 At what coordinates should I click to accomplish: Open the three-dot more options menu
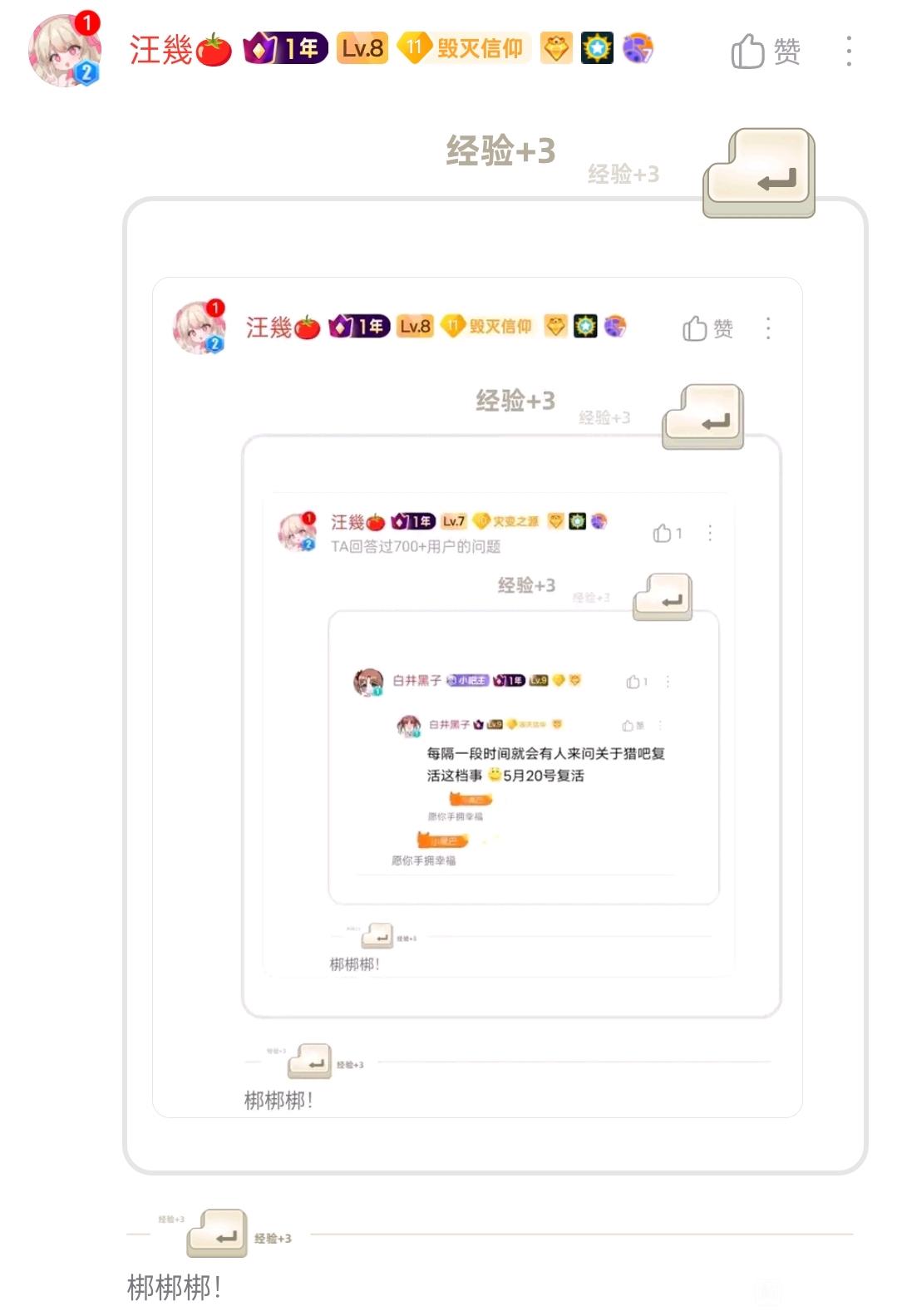pyautogui.click(x=848, y=52)
